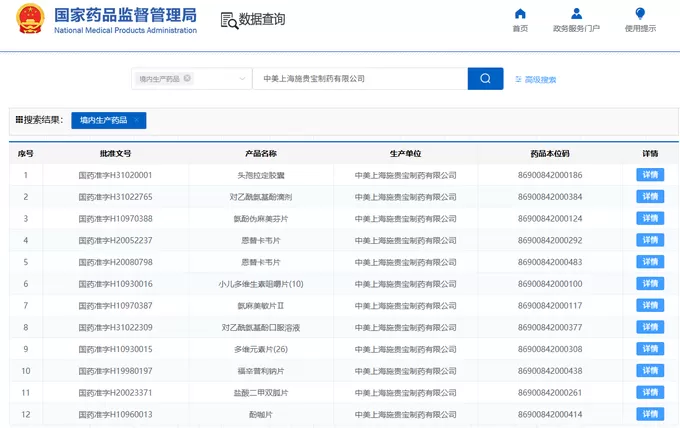Click product name 对乙酰氨基酚滴剂

261,197
